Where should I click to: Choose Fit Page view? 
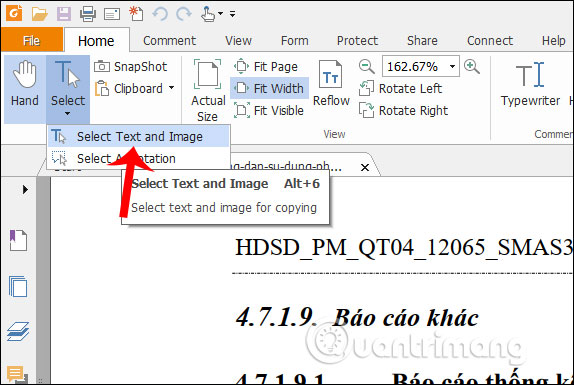click(266, 67)
